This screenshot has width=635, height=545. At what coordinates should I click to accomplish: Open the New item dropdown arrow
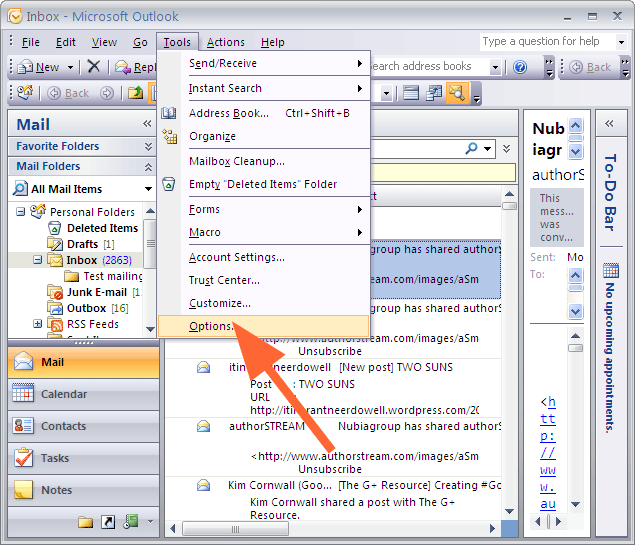[x=70, y=67]
